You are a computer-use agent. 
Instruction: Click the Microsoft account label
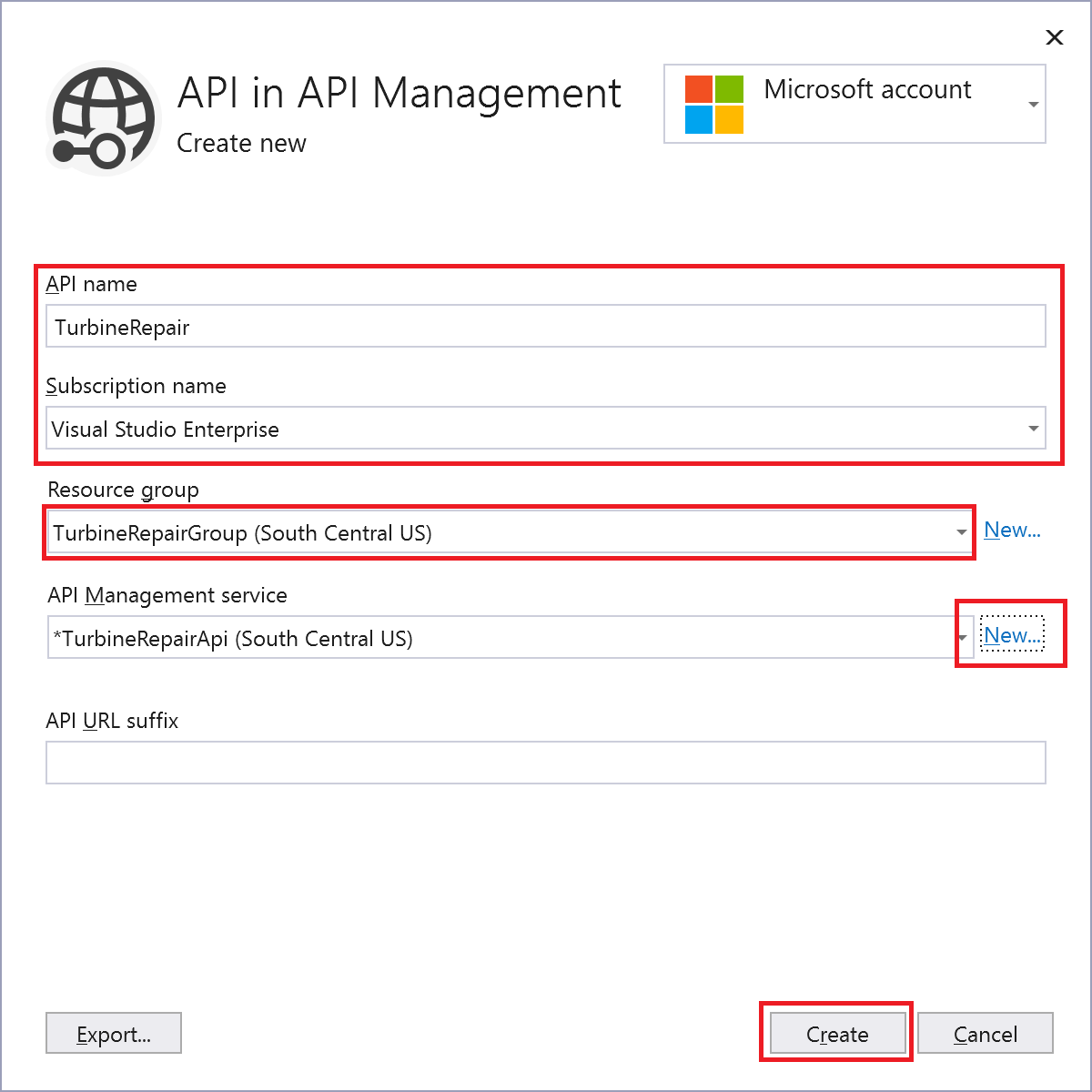click(867, 89)
